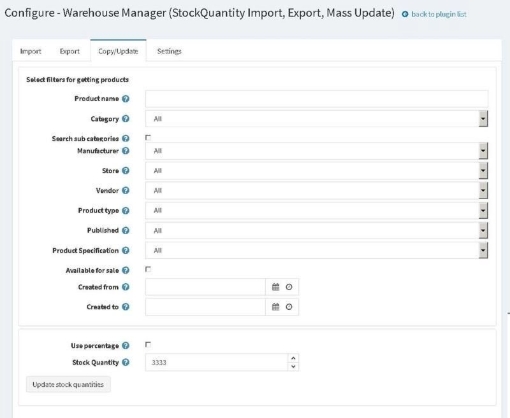Click help icon beside Product Specification

[x=125, y=250]
